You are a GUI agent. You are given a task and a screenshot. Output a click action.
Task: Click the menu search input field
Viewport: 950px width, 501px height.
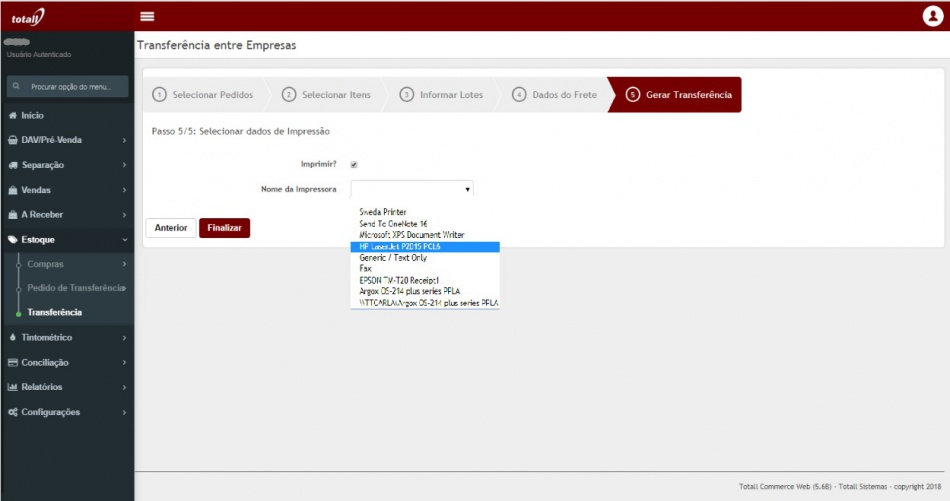(x=75, y=87)
